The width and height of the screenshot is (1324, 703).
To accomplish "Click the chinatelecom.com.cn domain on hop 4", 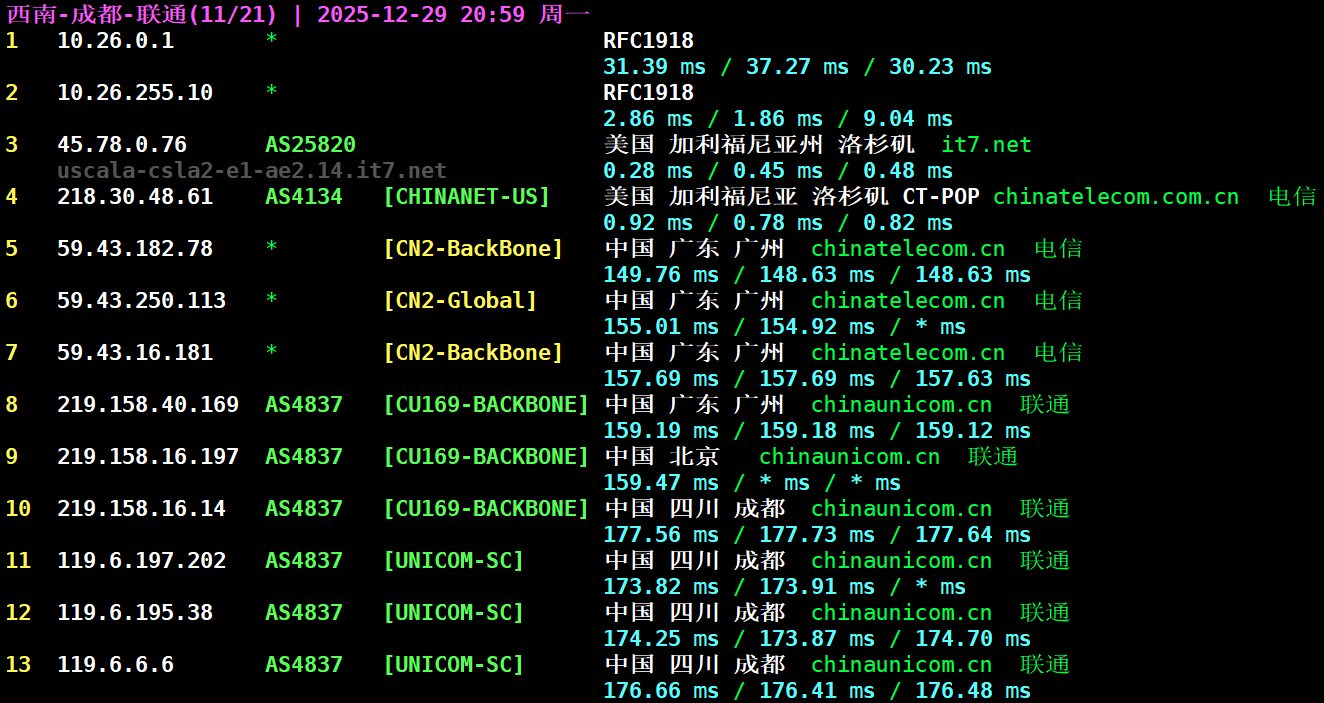I will point(1115,197).
